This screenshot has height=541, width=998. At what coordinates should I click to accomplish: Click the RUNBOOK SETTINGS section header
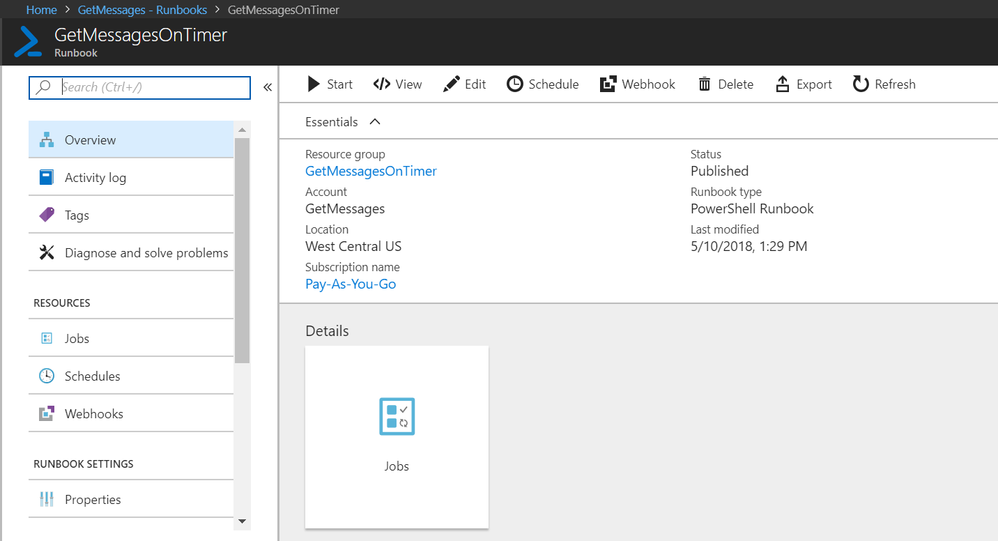(83, 464)
